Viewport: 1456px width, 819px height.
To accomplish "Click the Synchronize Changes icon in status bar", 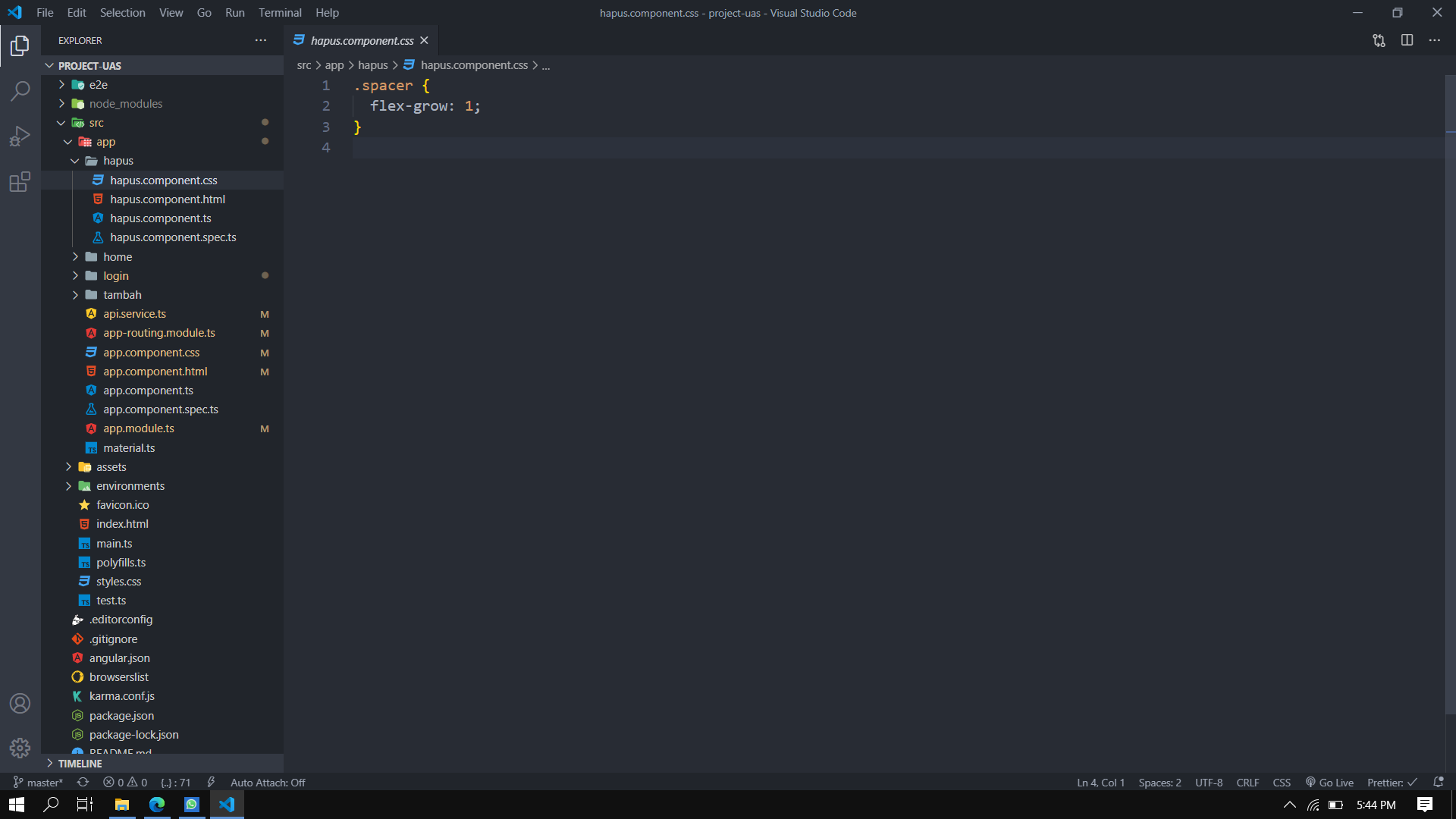I will (83, 782).
